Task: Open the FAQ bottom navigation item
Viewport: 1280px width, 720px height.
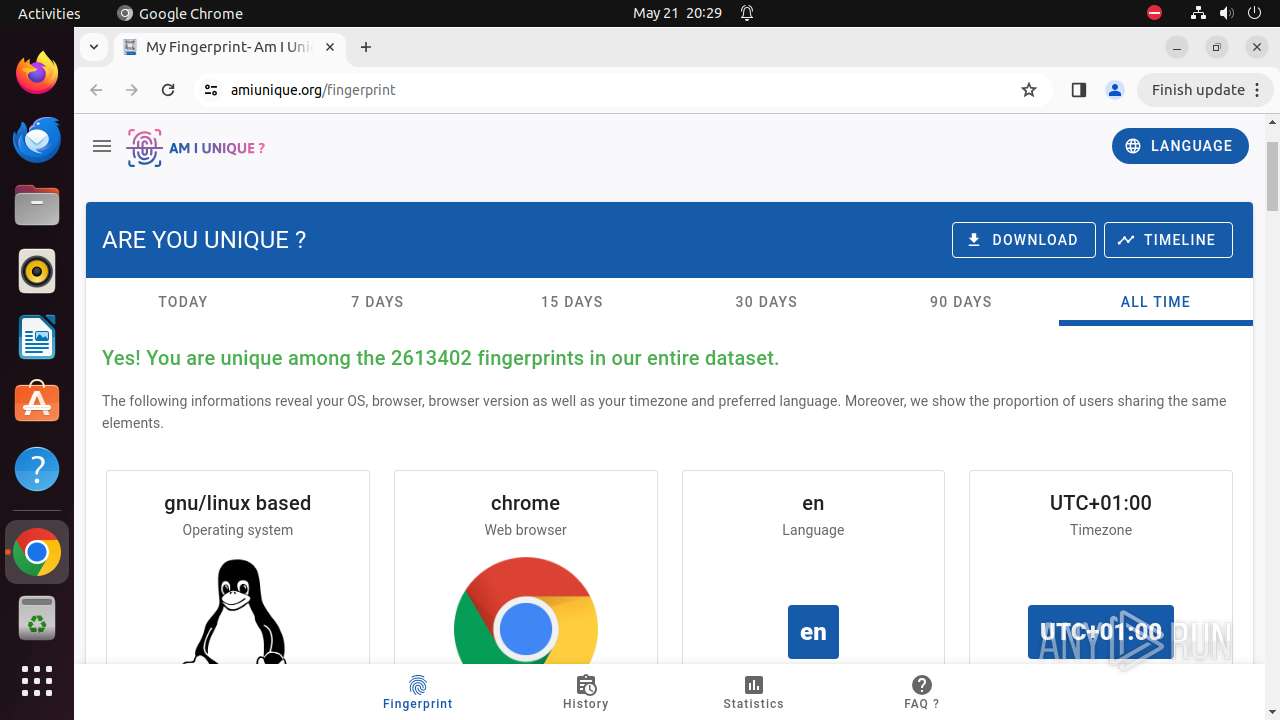Action: click(922, 692)
